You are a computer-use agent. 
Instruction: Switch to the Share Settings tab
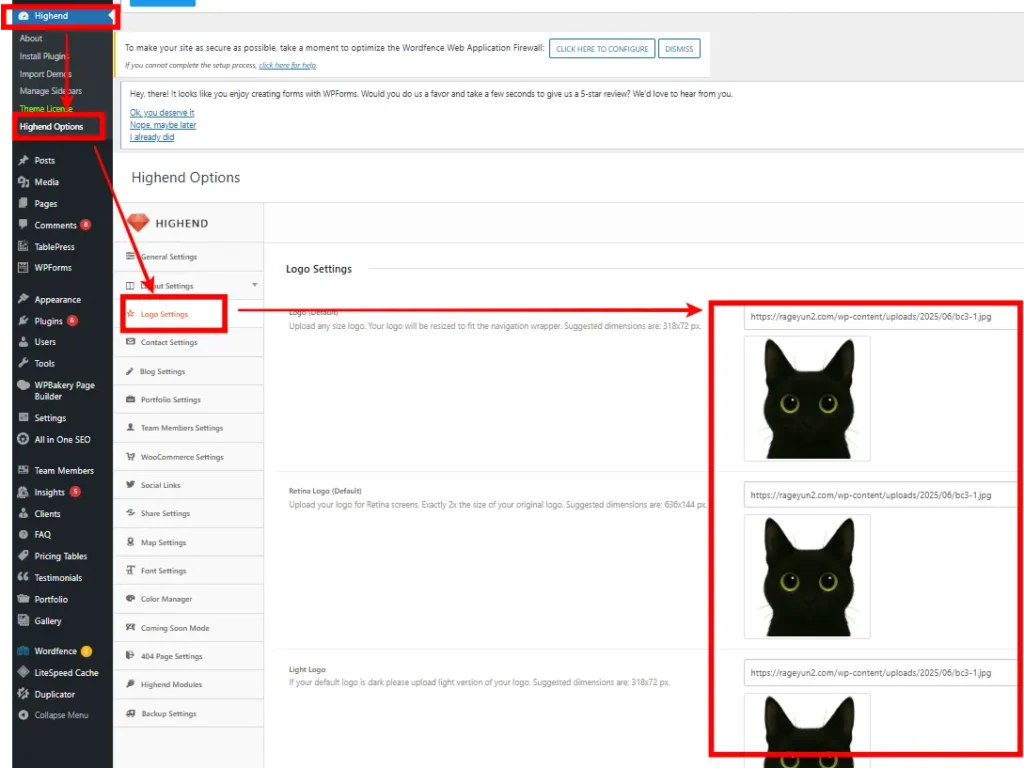(x=189, y=513)
